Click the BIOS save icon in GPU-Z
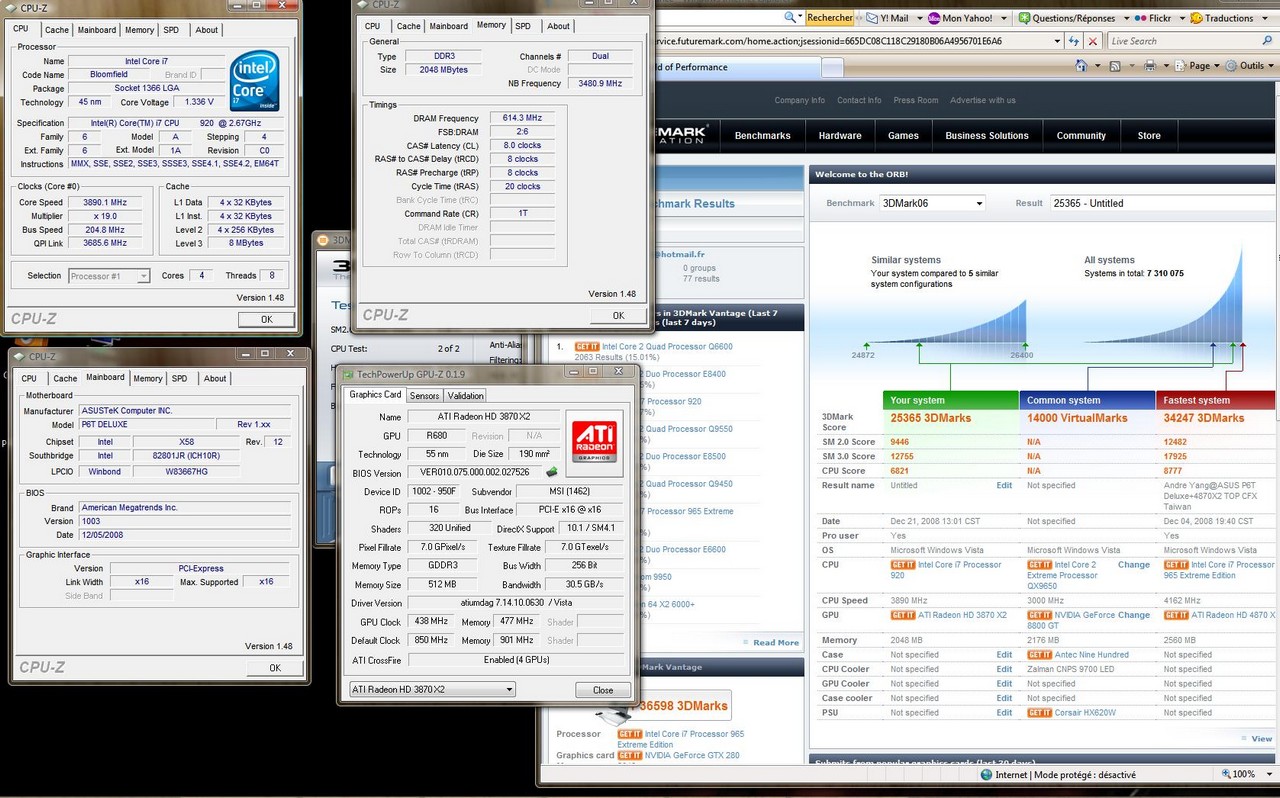The width and height of the screenshot is (1280, 798). pyautogui.click(x=551, y=472)
